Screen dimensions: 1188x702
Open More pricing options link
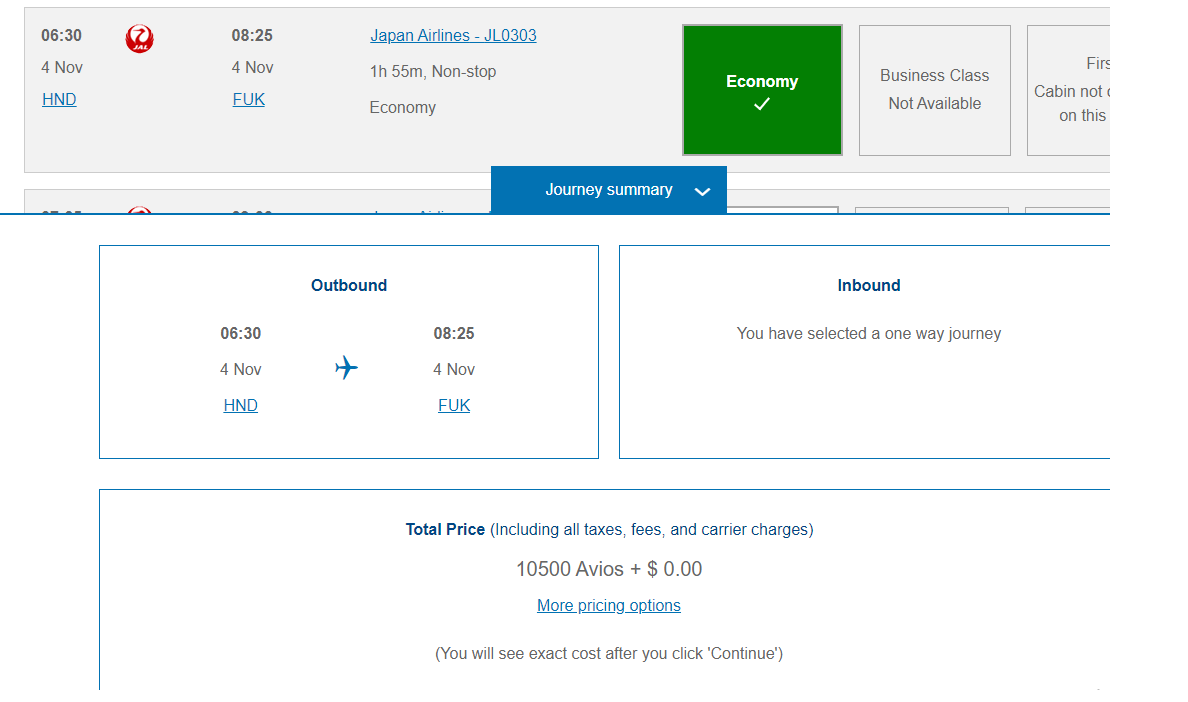click(608, 606)
